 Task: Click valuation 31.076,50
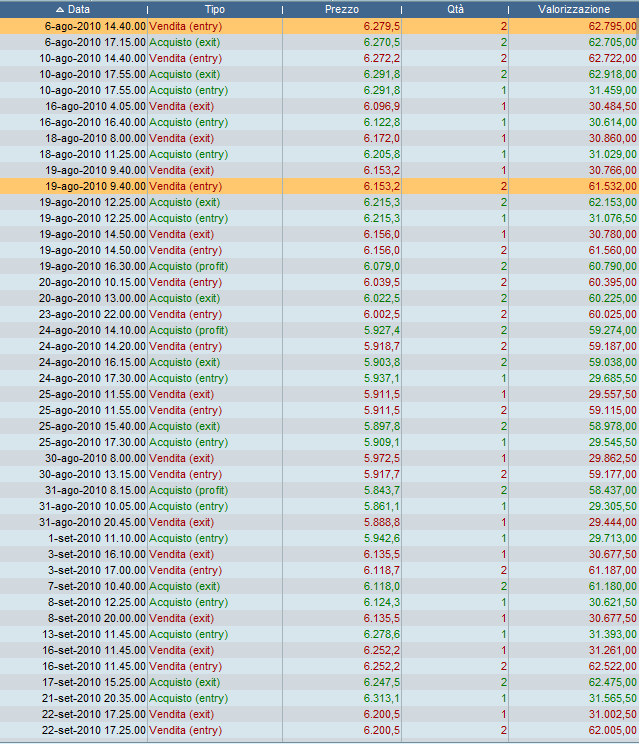612,218
